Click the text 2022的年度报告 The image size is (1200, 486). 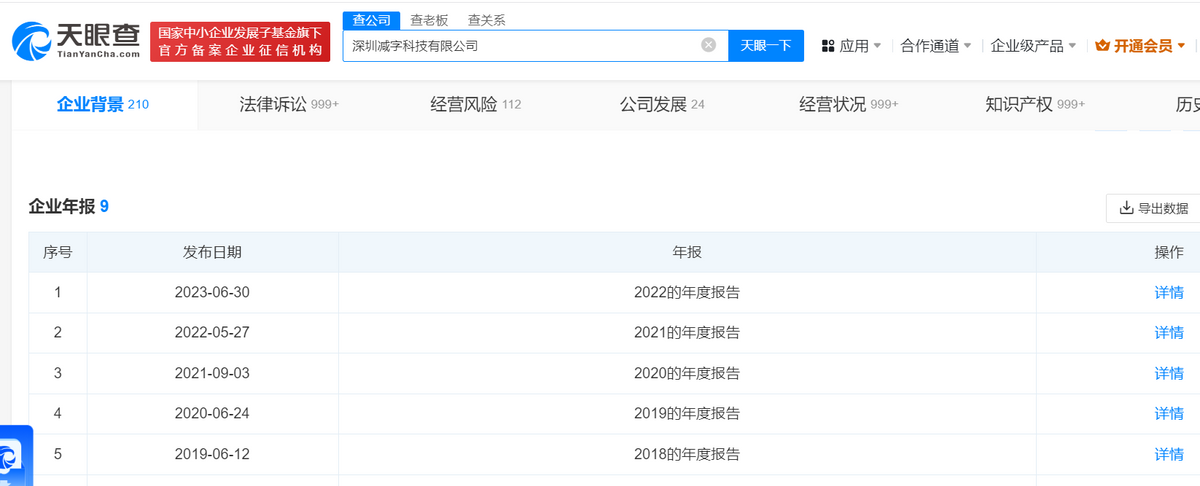pos(687,293)
